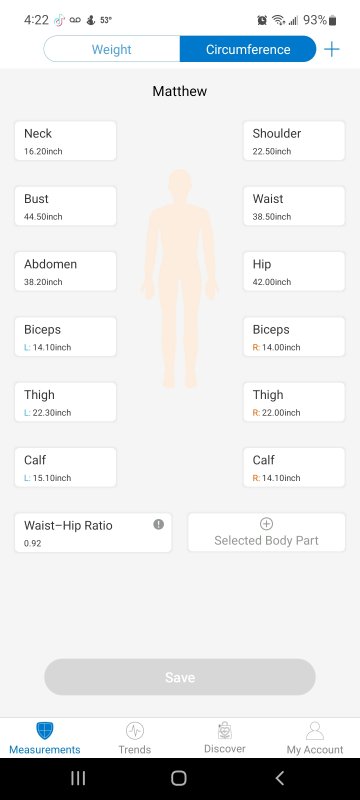Open the My Account person icon
This screenshot has height=800, width=360.
[x=315, y=731]
